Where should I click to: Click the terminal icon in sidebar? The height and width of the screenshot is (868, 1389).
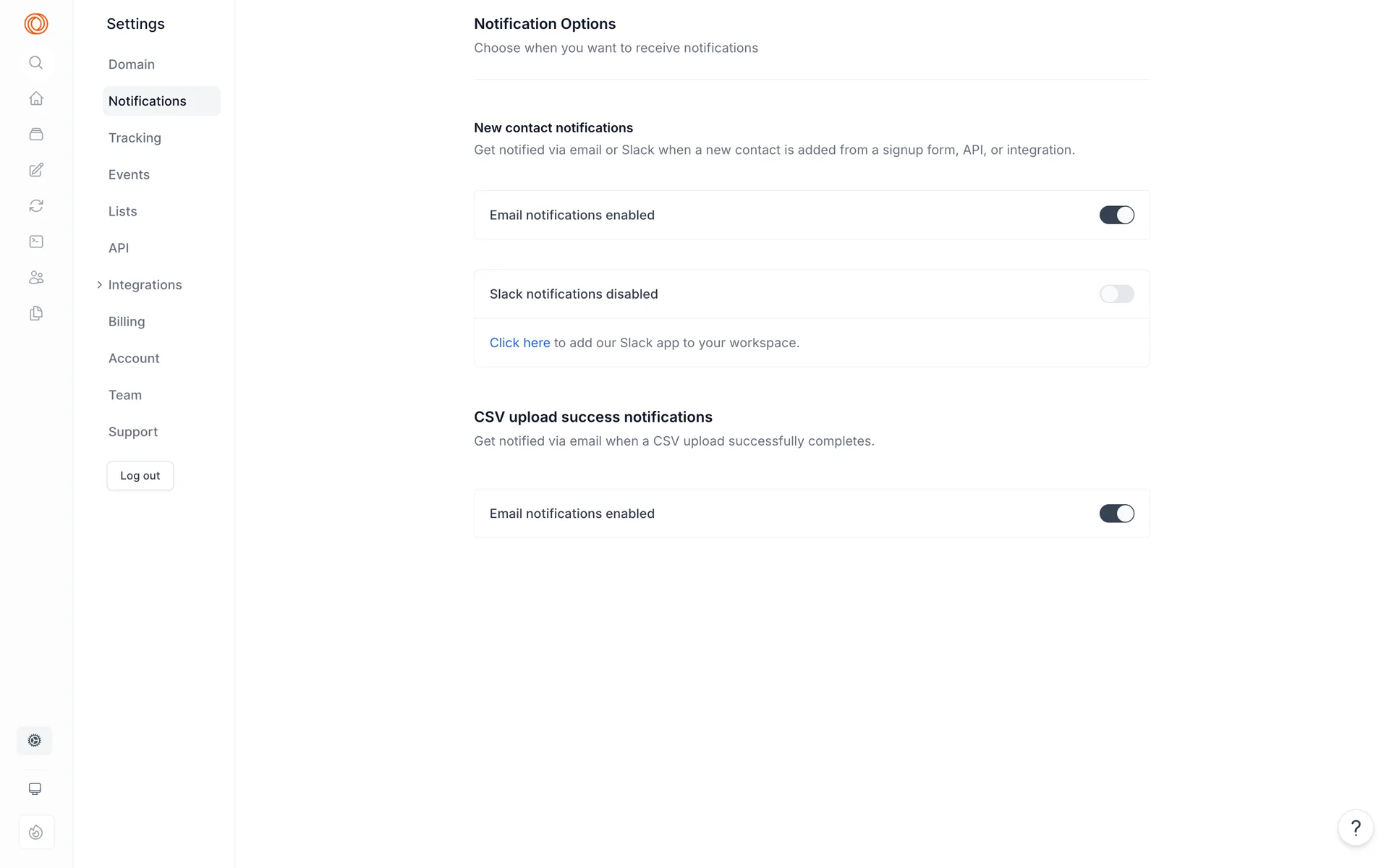36,242
